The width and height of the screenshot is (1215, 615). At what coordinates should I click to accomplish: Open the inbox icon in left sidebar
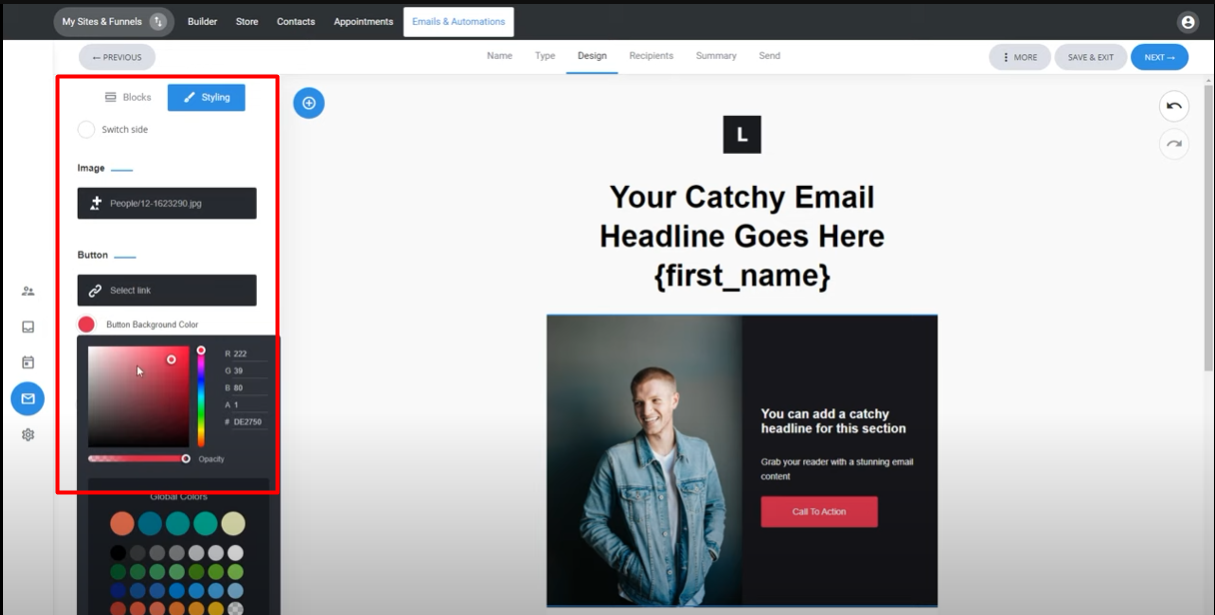(x=28, y=327)
